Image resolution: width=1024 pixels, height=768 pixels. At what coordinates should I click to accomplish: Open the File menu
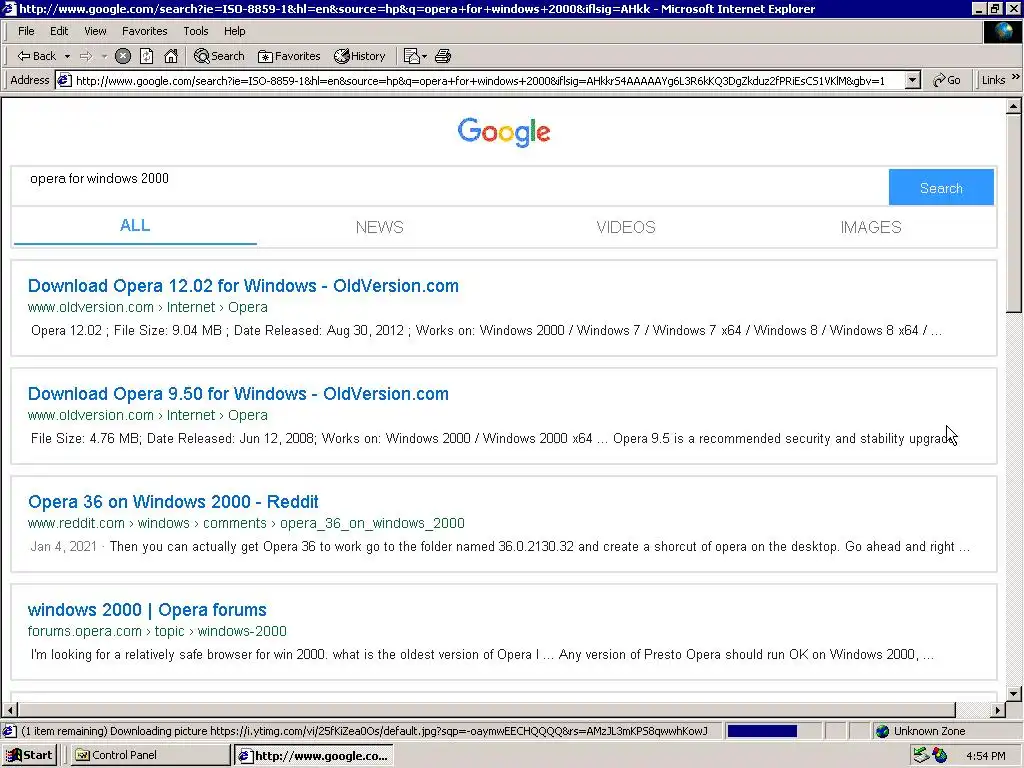(x=26, y=31)
